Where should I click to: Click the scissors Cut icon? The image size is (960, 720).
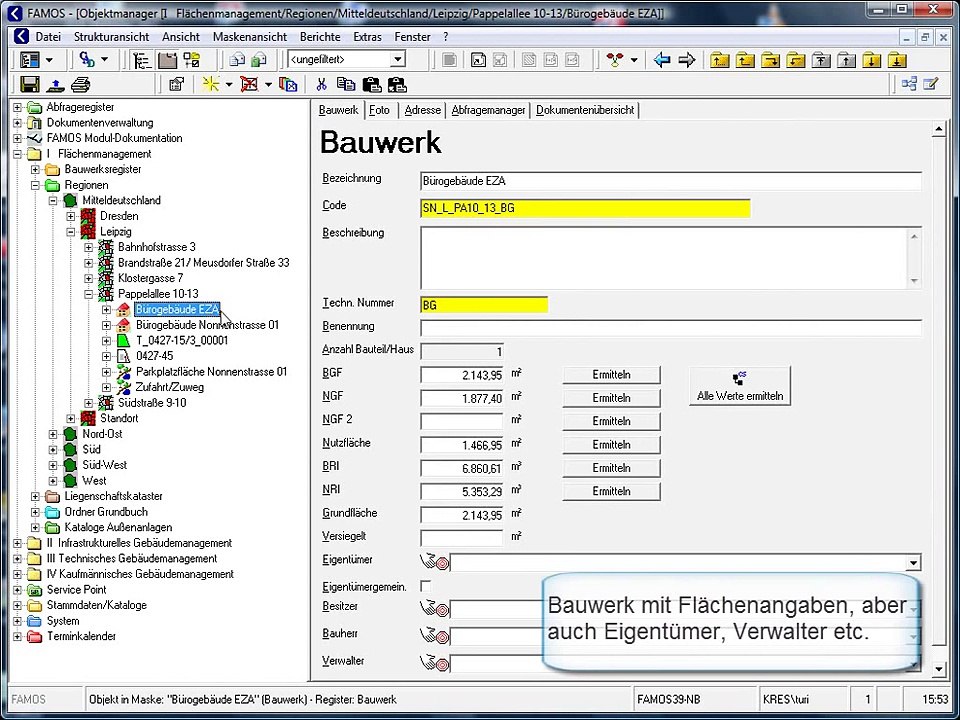click(324, 85)
